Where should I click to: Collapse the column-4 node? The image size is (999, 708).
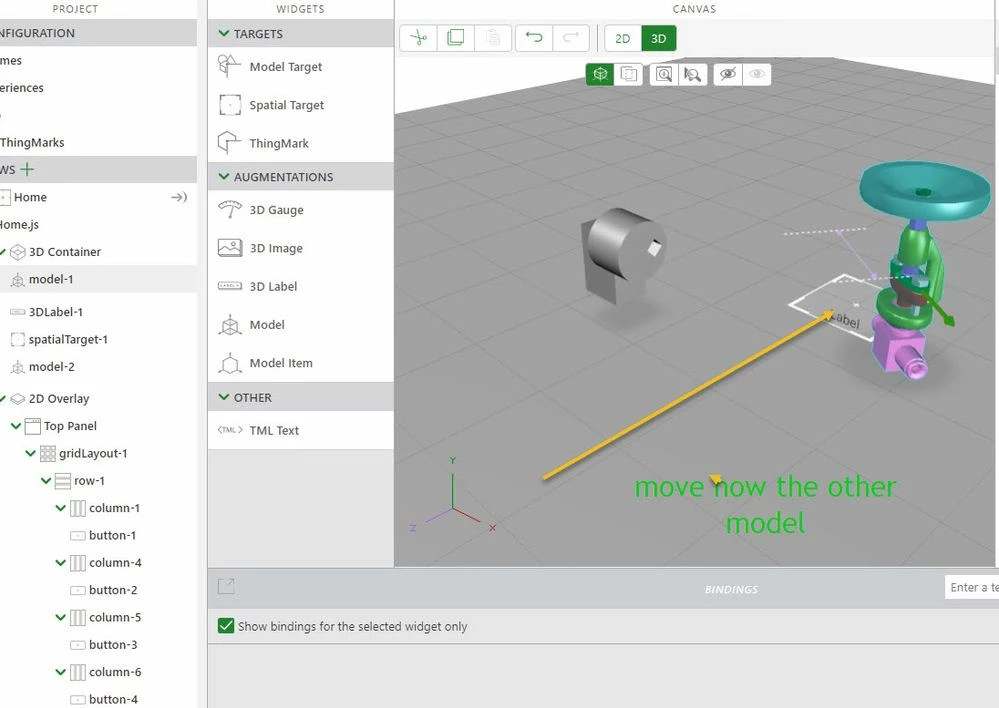61,562
